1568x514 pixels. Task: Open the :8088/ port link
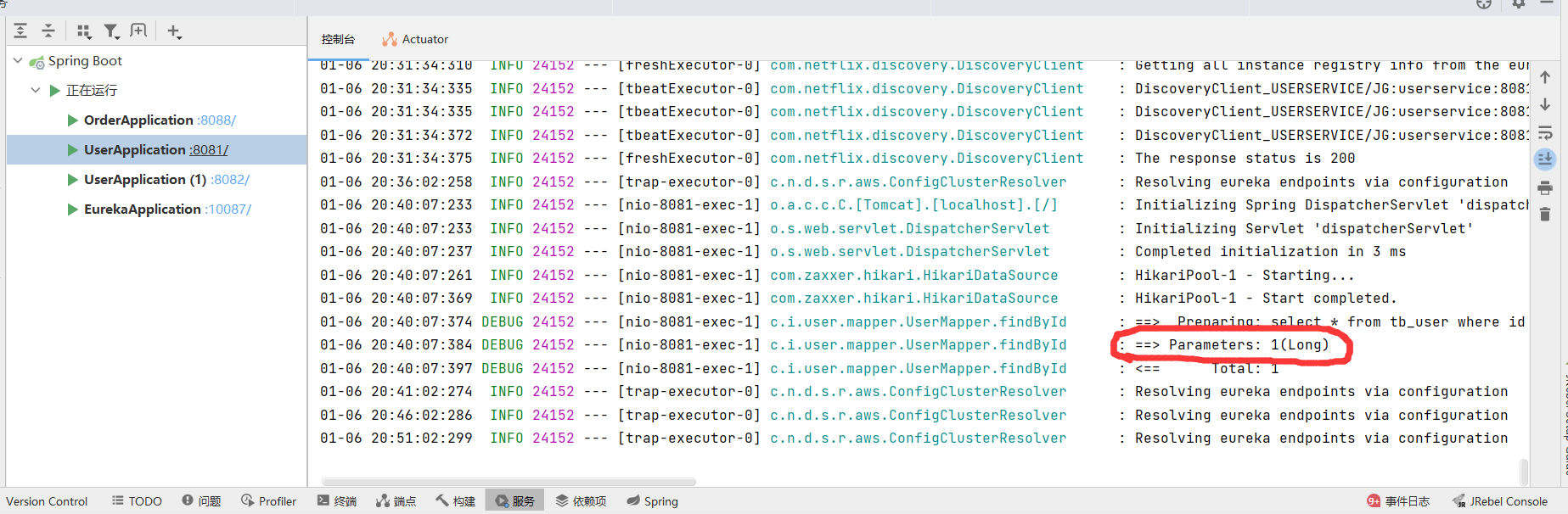[x=217, y=120]
